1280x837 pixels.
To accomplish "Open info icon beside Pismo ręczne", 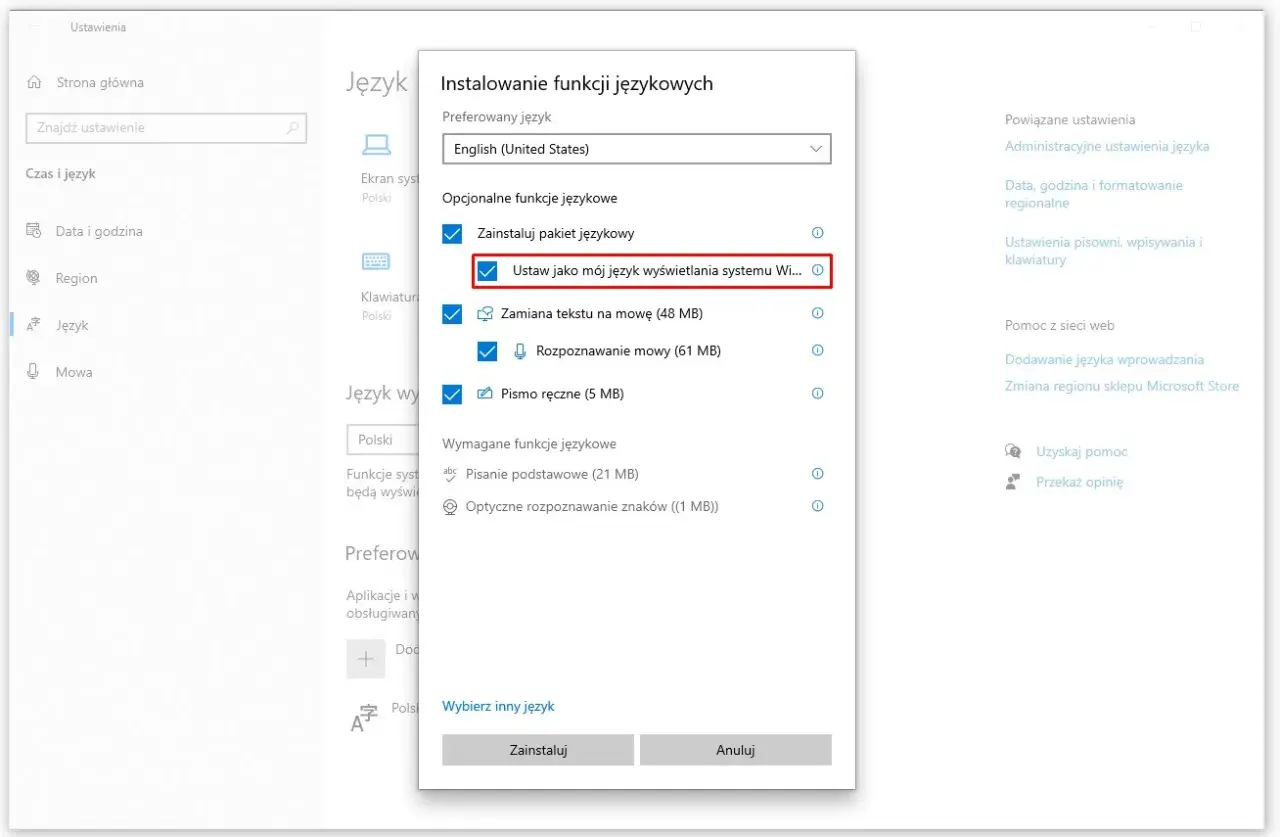I will (x=817, y=393).
